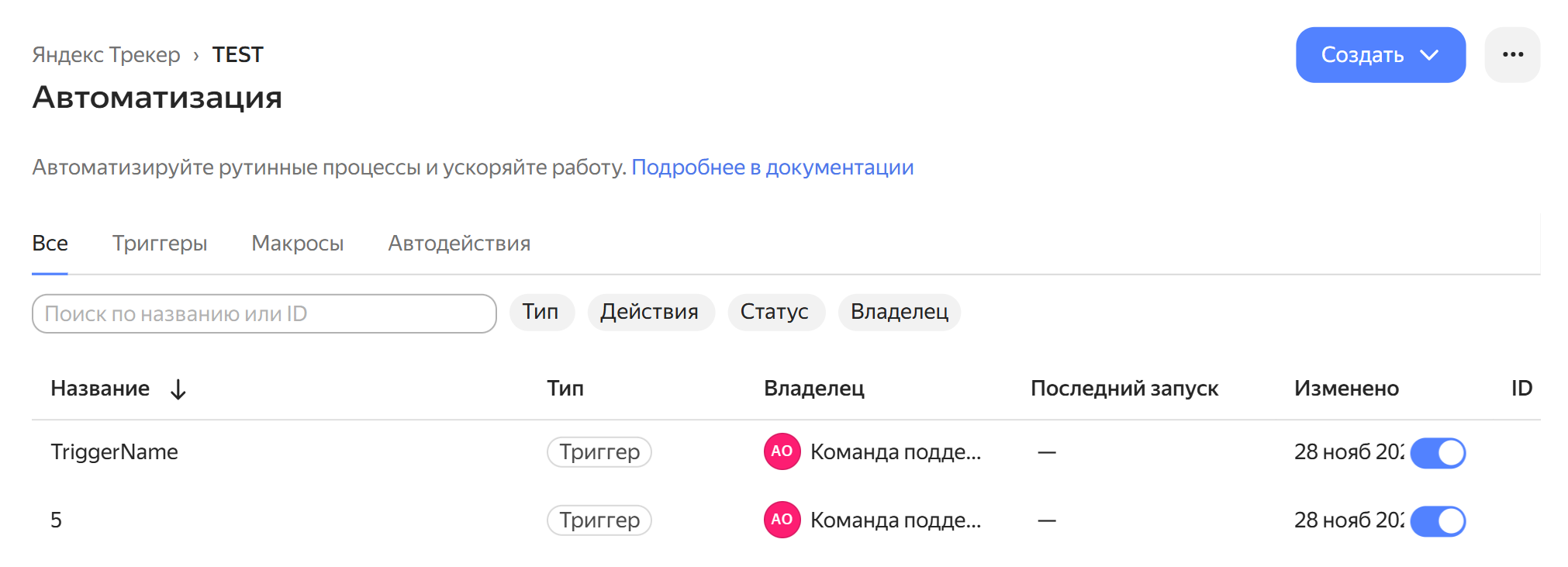The height and width of the screenshot is (567, 1568).
Task: Select the Все tab
Action: point(50,244)
